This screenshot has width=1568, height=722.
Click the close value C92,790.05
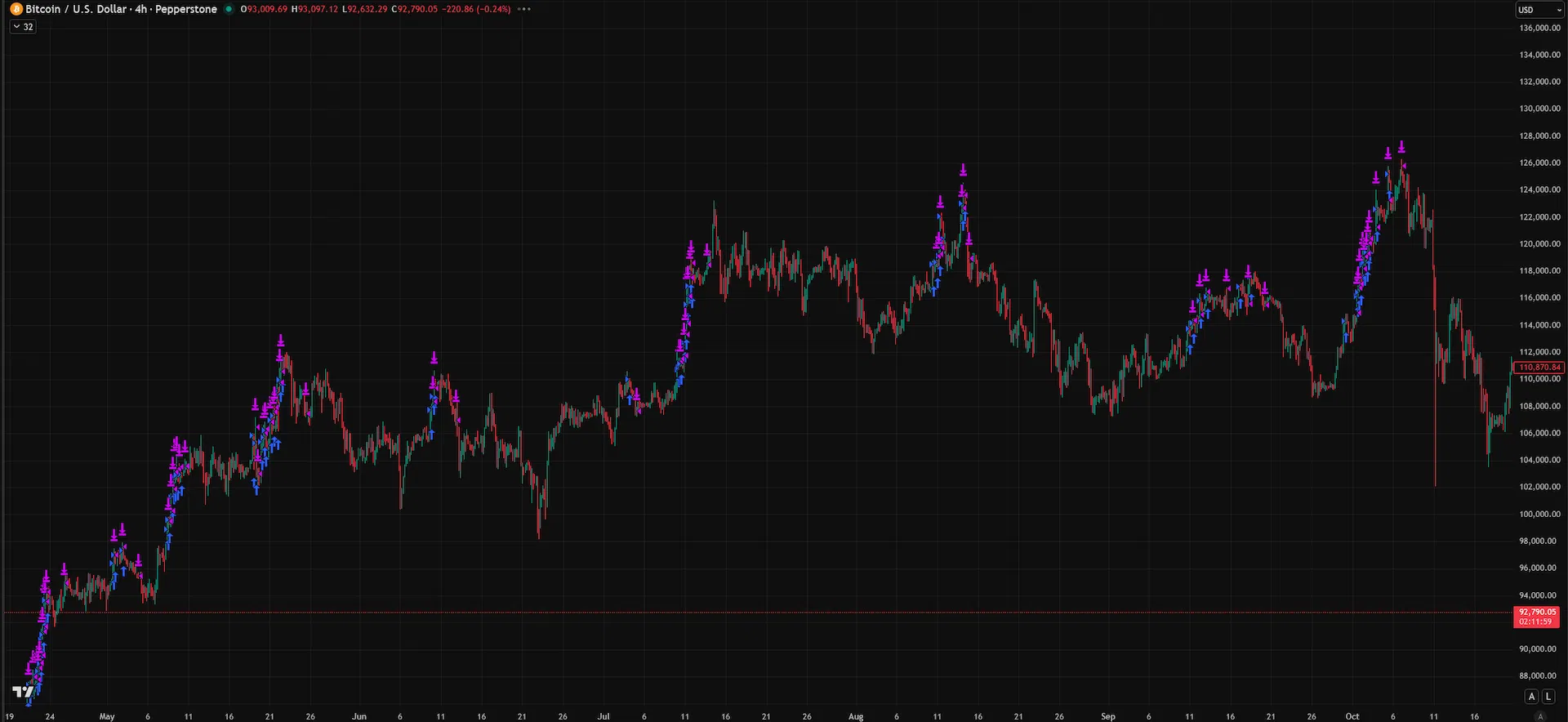pyautogui.click(x=414, y=9)
